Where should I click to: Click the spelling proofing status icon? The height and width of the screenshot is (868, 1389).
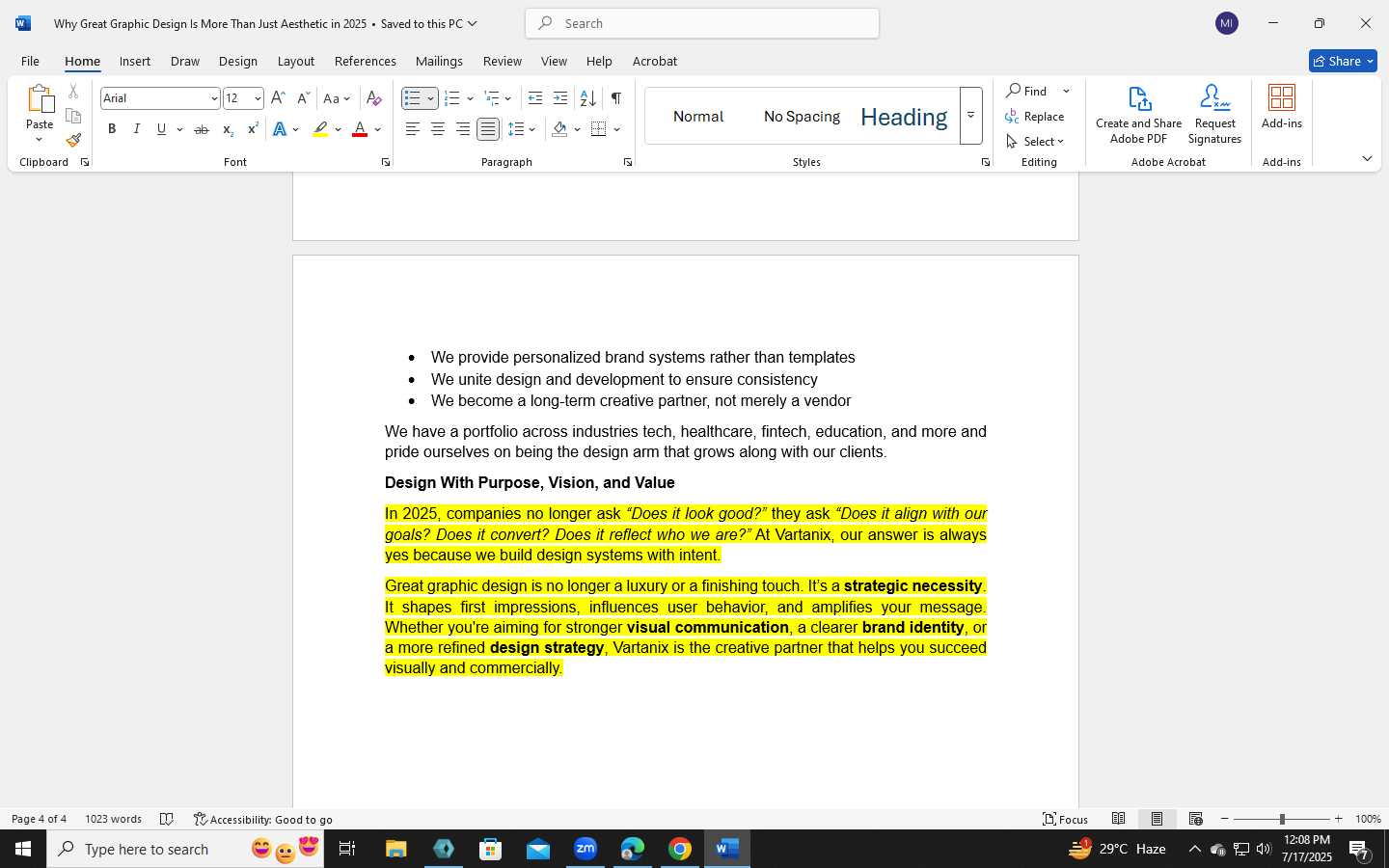[166, 819]
